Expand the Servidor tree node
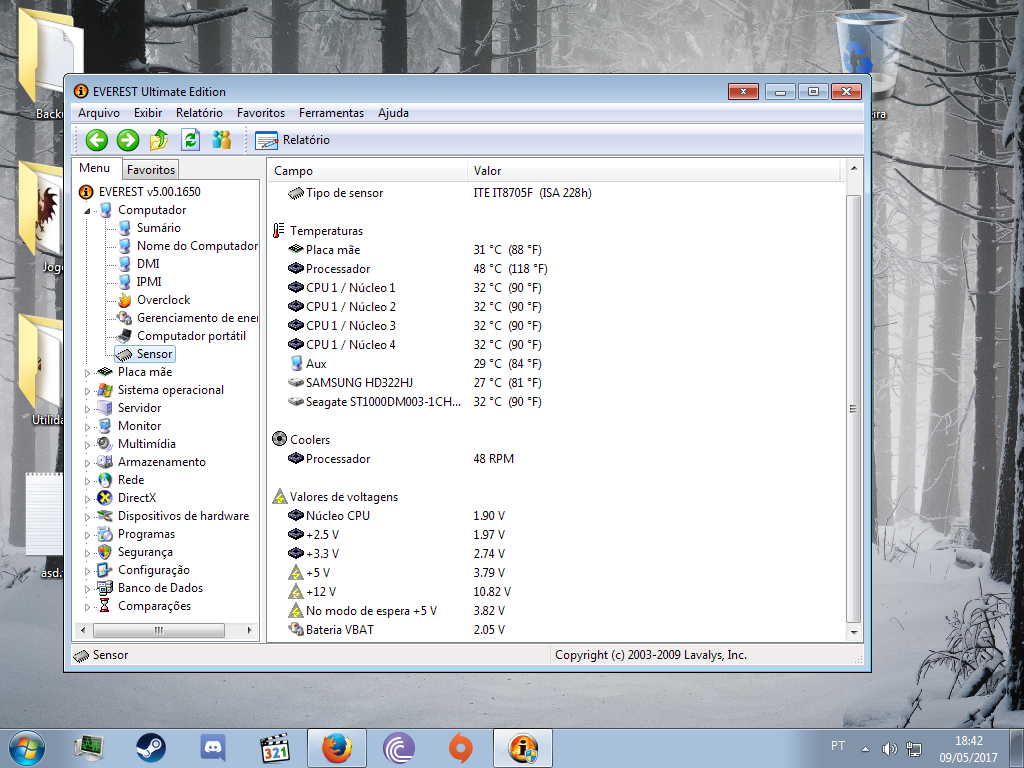Viewport: 1024px width, 768px height. coord(88,409)
